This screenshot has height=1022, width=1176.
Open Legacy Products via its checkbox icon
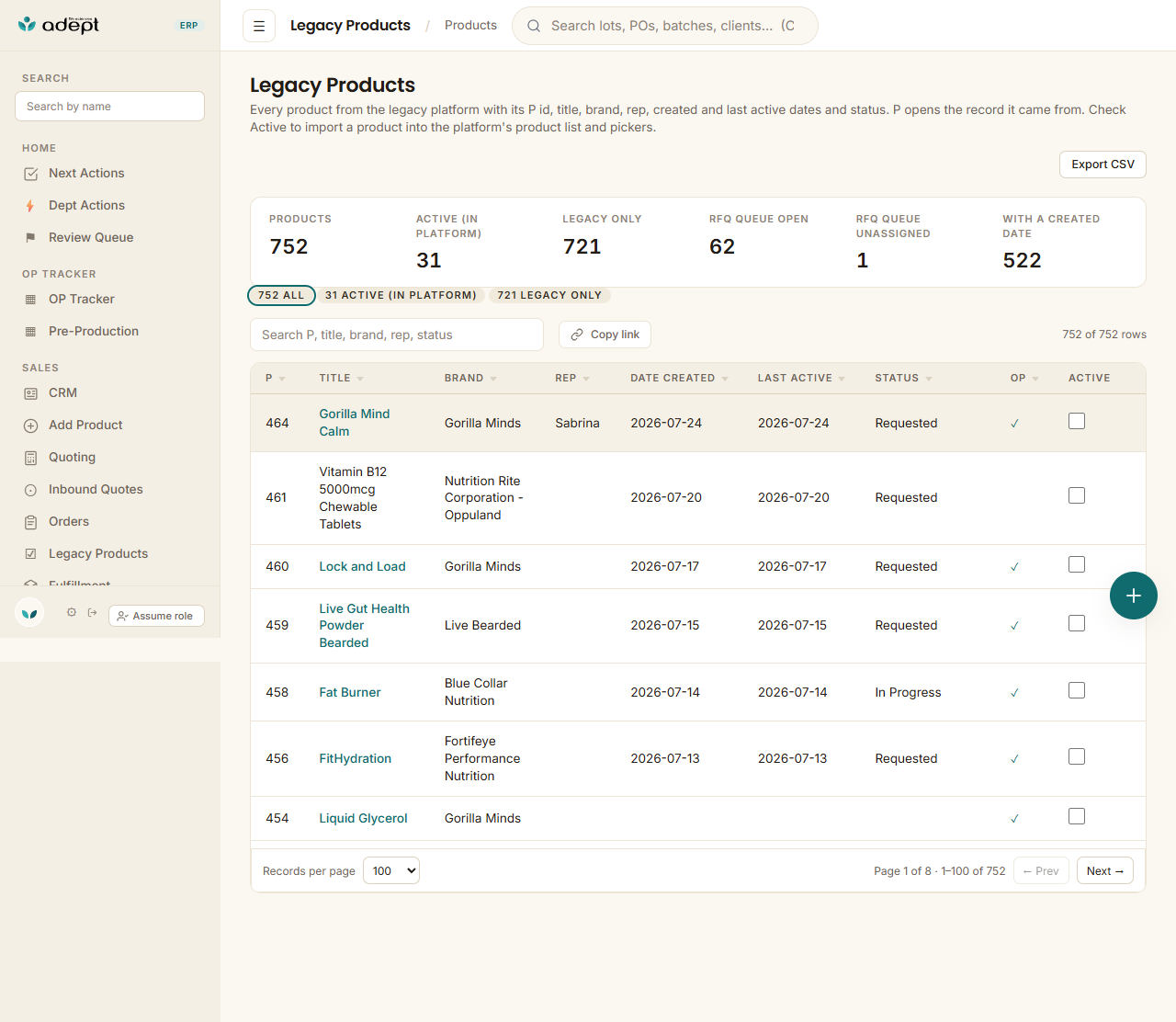click(x=30, y=554)
